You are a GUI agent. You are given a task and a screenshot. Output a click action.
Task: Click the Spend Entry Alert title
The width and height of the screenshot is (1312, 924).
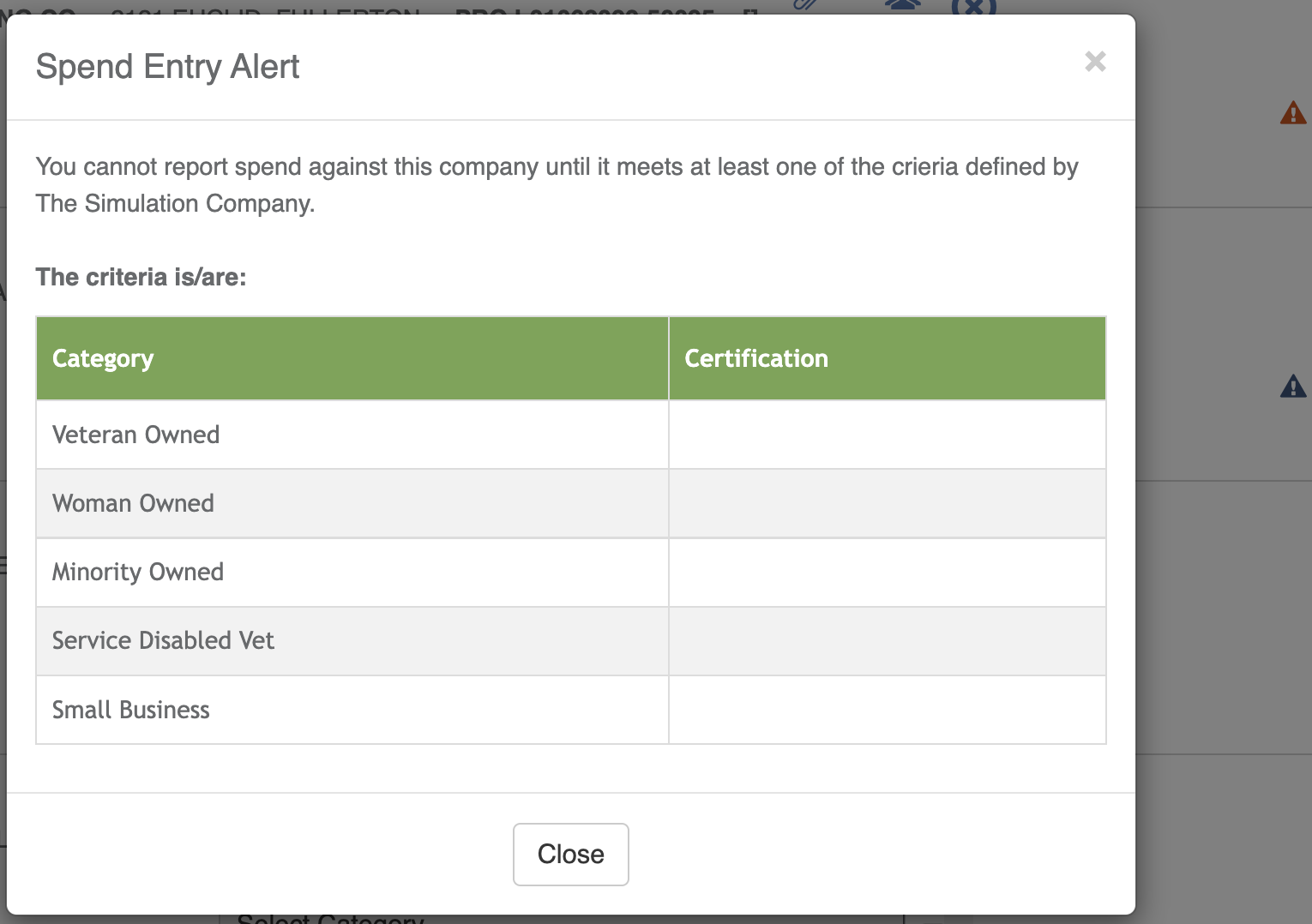click(x=168, y=67)
